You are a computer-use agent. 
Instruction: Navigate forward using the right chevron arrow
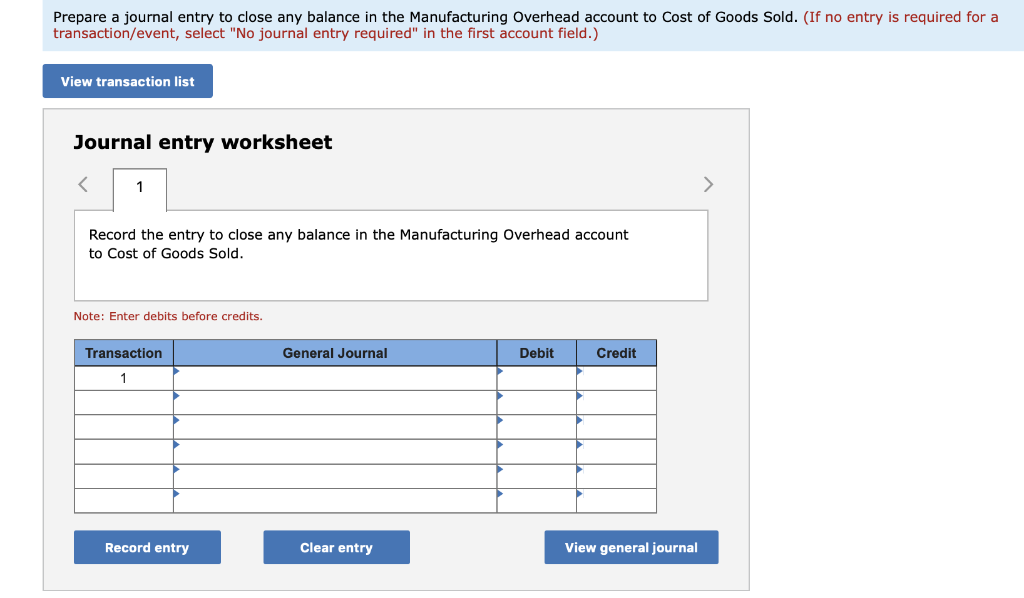708,184
